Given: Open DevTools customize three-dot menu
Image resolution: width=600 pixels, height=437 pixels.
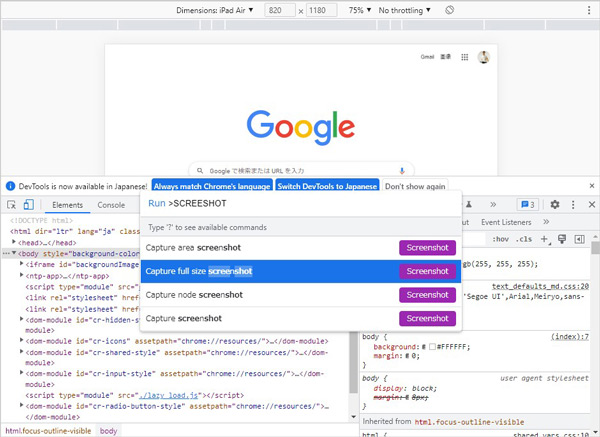Looking at the screenshot, I should pos(573,205).
